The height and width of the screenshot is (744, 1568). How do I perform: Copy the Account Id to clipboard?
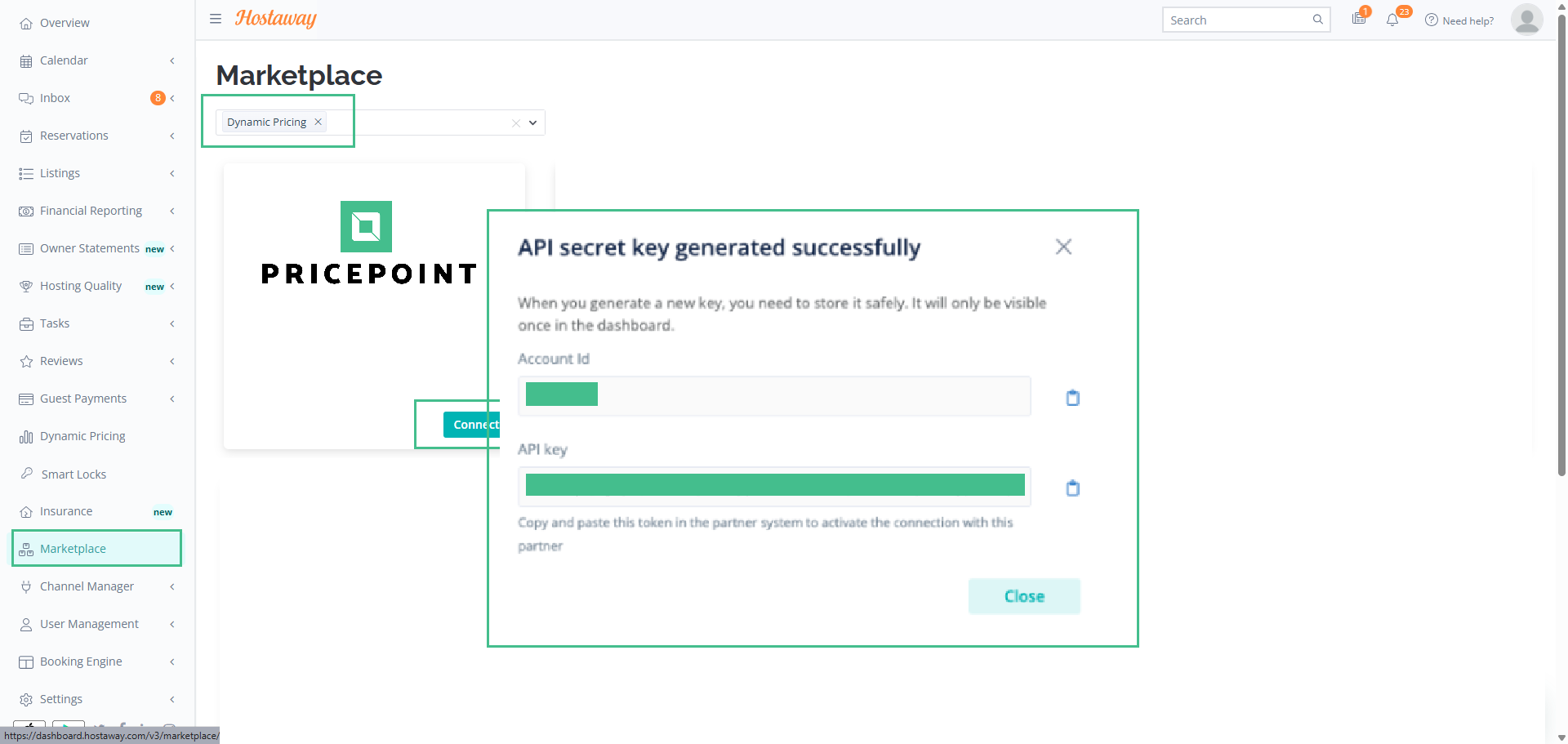[x=1072, y=398]
